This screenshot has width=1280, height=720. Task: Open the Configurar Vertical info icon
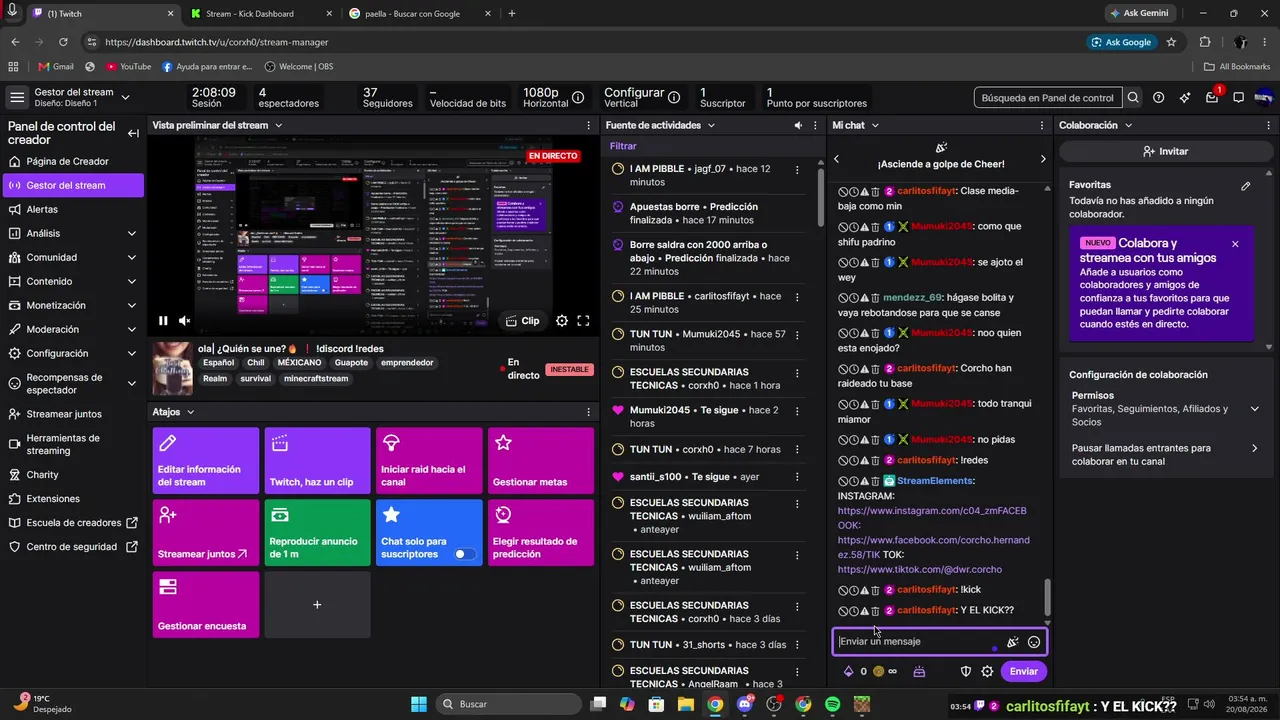point(674,97)
